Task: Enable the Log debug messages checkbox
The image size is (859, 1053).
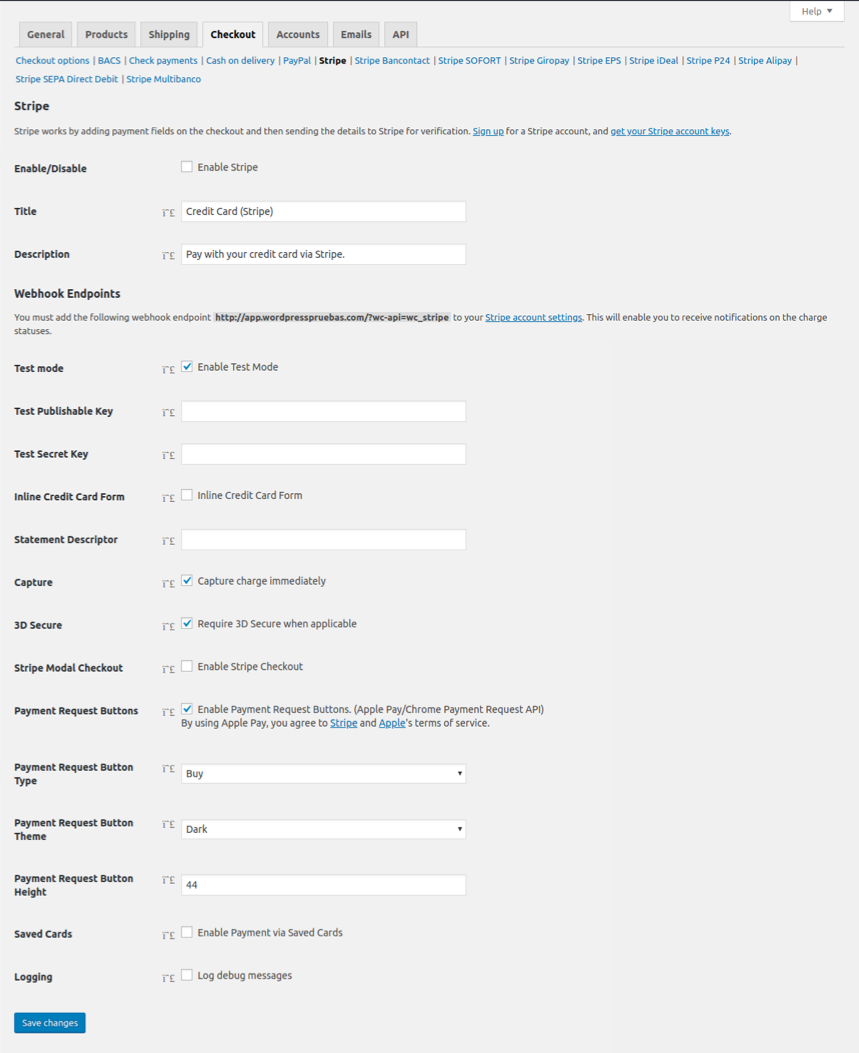Action: pyautogui.click(x=187, y=975)
